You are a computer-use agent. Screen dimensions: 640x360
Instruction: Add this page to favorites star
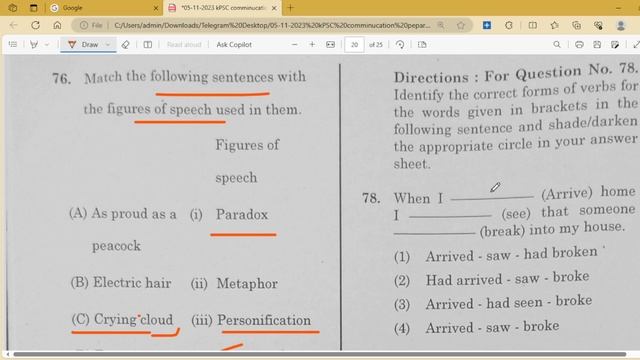pyautogui.click(x=461, y=25)
